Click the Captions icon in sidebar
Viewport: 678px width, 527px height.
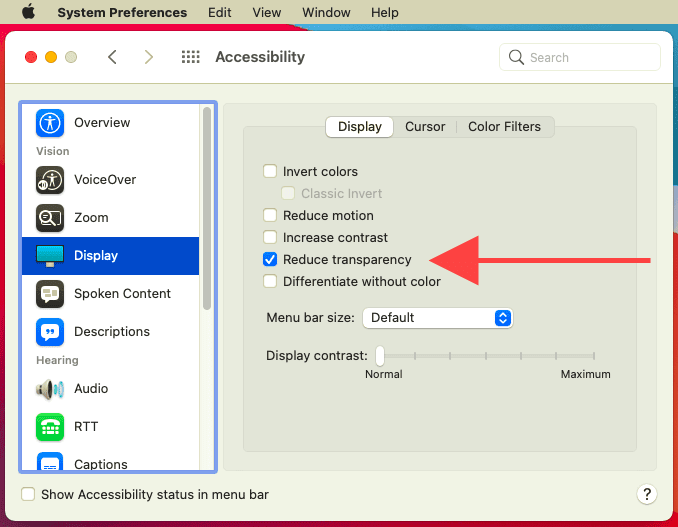point(50,462)
